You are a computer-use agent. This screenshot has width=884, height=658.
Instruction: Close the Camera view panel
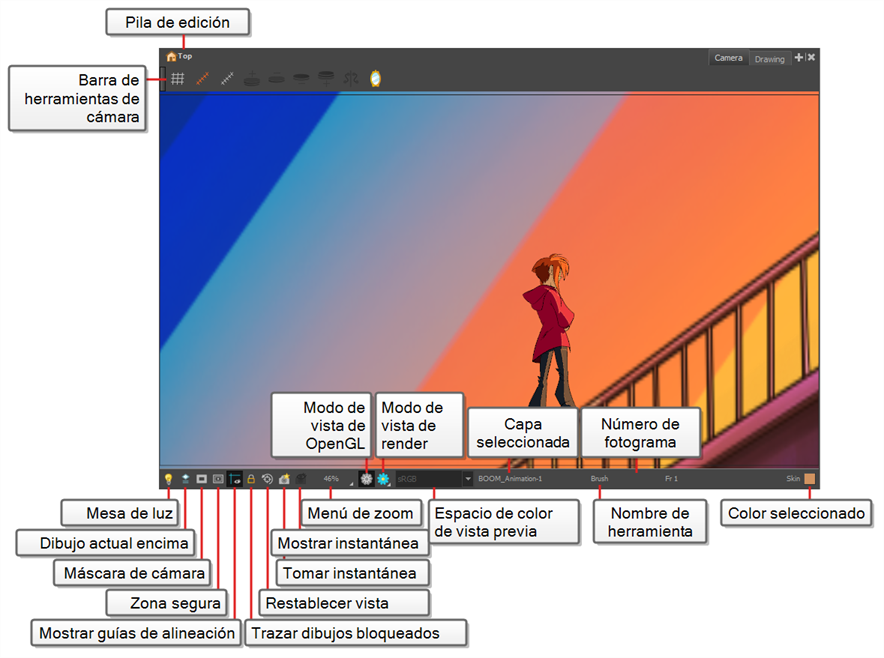[x=811, y=58]
